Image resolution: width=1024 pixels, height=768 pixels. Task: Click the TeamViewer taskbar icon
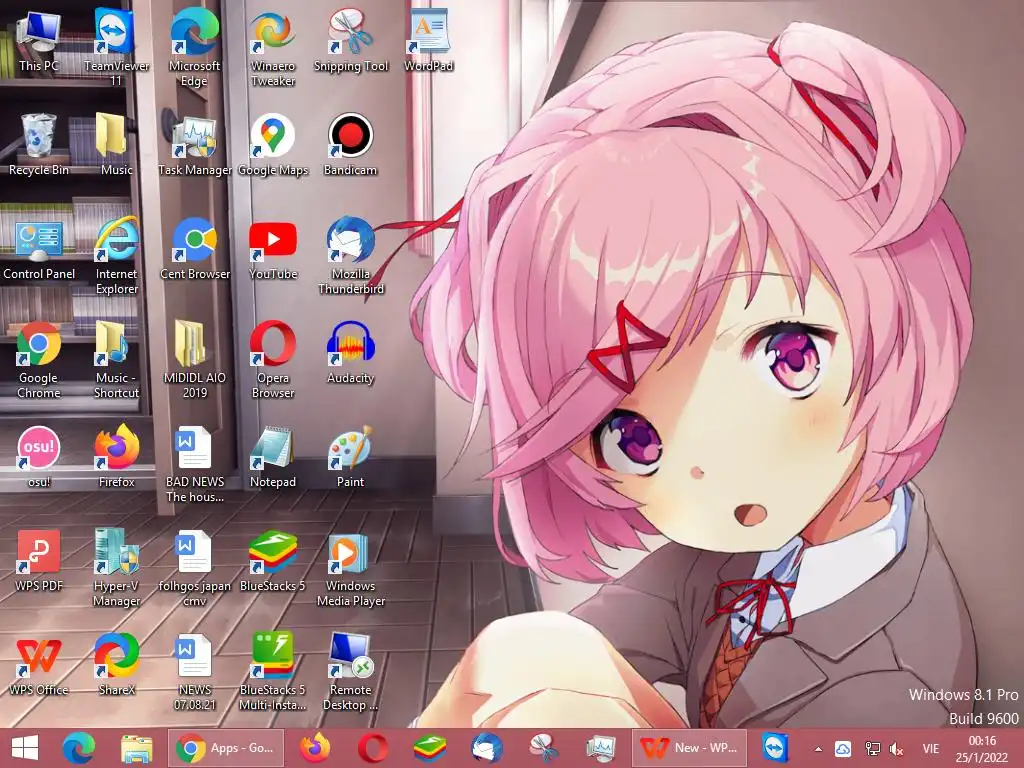tap(776, 748)
